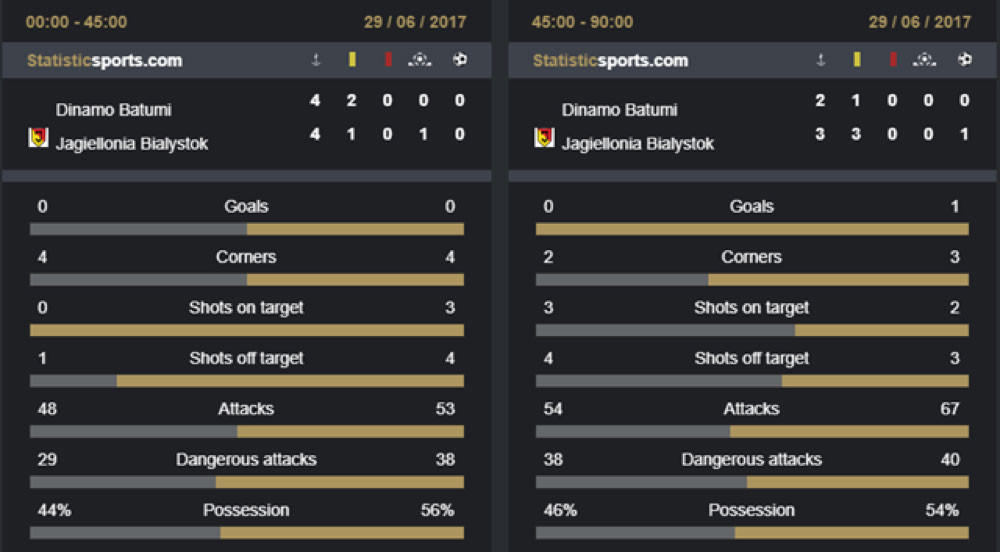1000x552 pixels.
Task: Click the 45:00 - 90:00 period label
Action: coord(582,22)
